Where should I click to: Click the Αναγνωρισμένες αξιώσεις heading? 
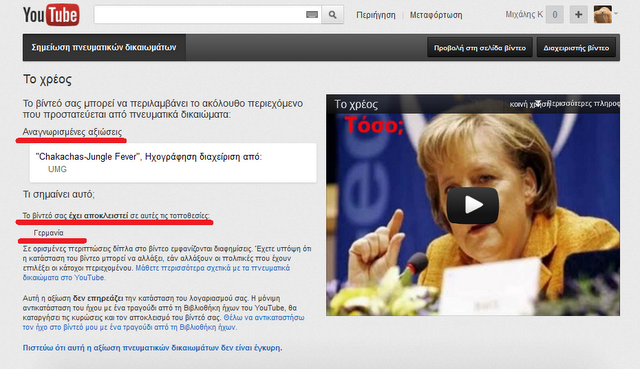click(72, 132)
